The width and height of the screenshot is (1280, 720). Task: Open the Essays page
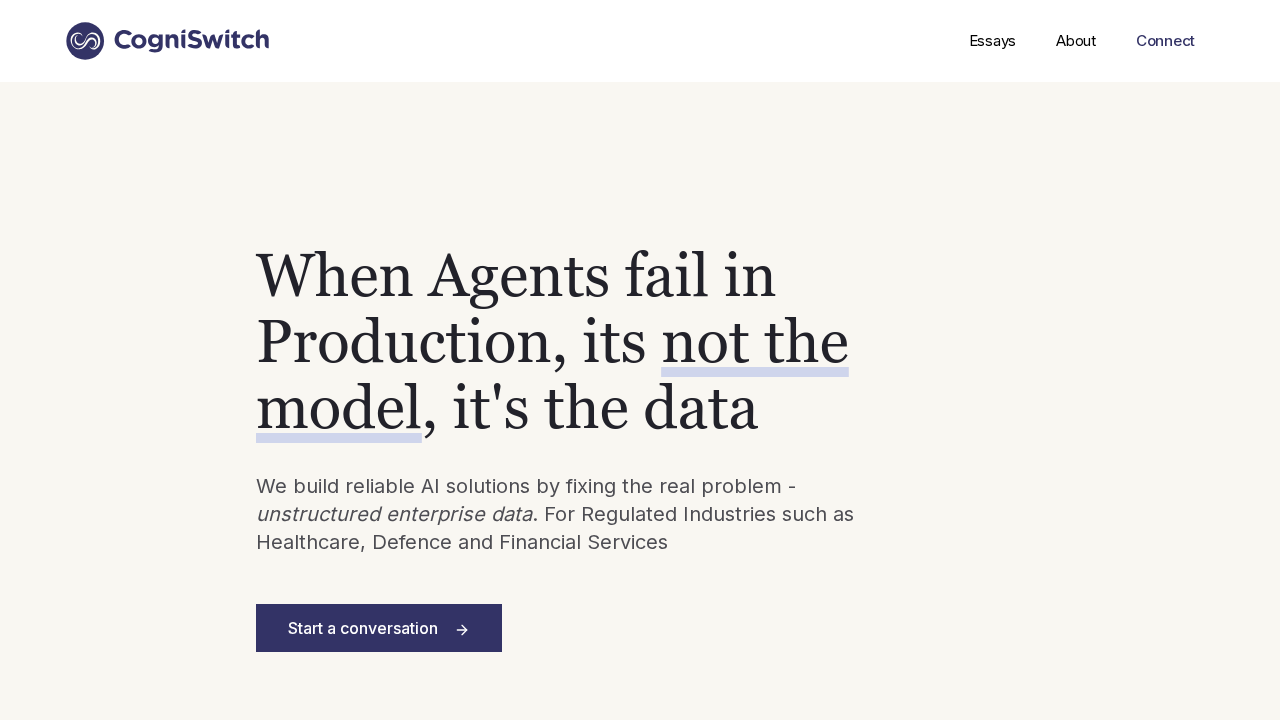point(992,41)
